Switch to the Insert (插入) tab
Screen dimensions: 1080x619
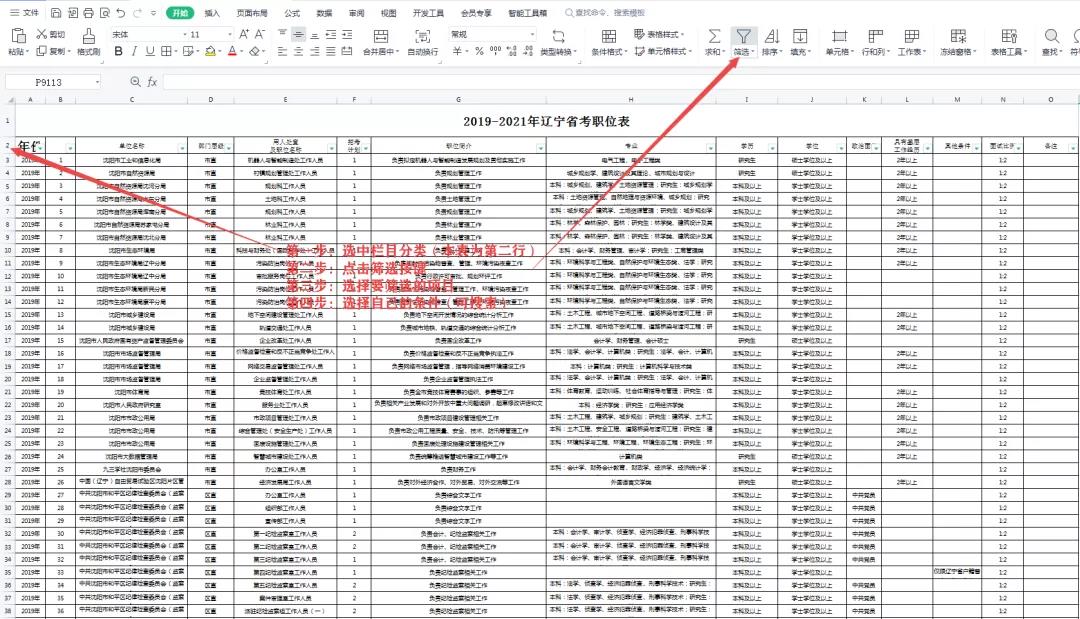(x=212, y=13)
